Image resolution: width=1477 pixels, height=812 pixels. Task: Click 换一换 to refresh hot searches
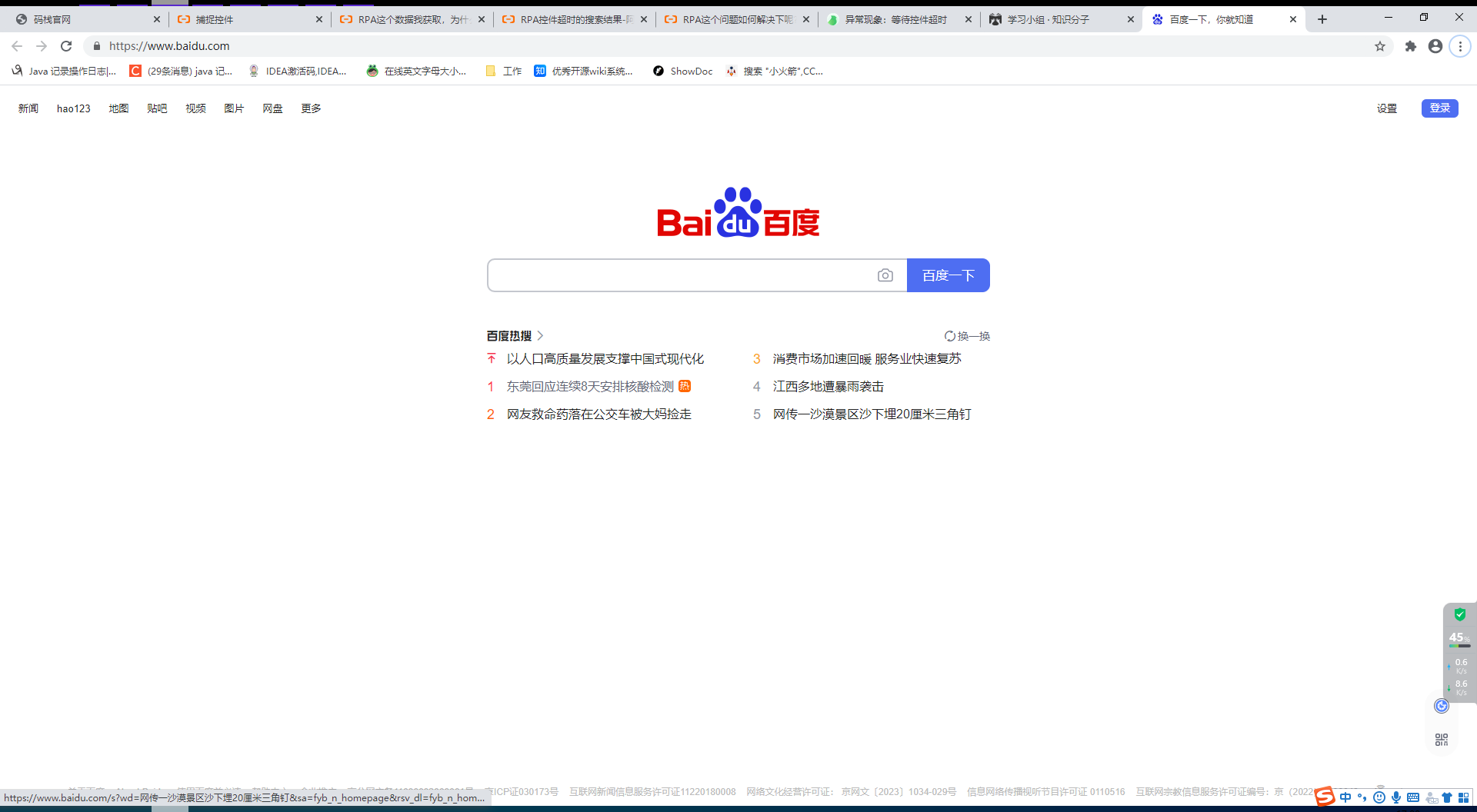pos(968,336)
